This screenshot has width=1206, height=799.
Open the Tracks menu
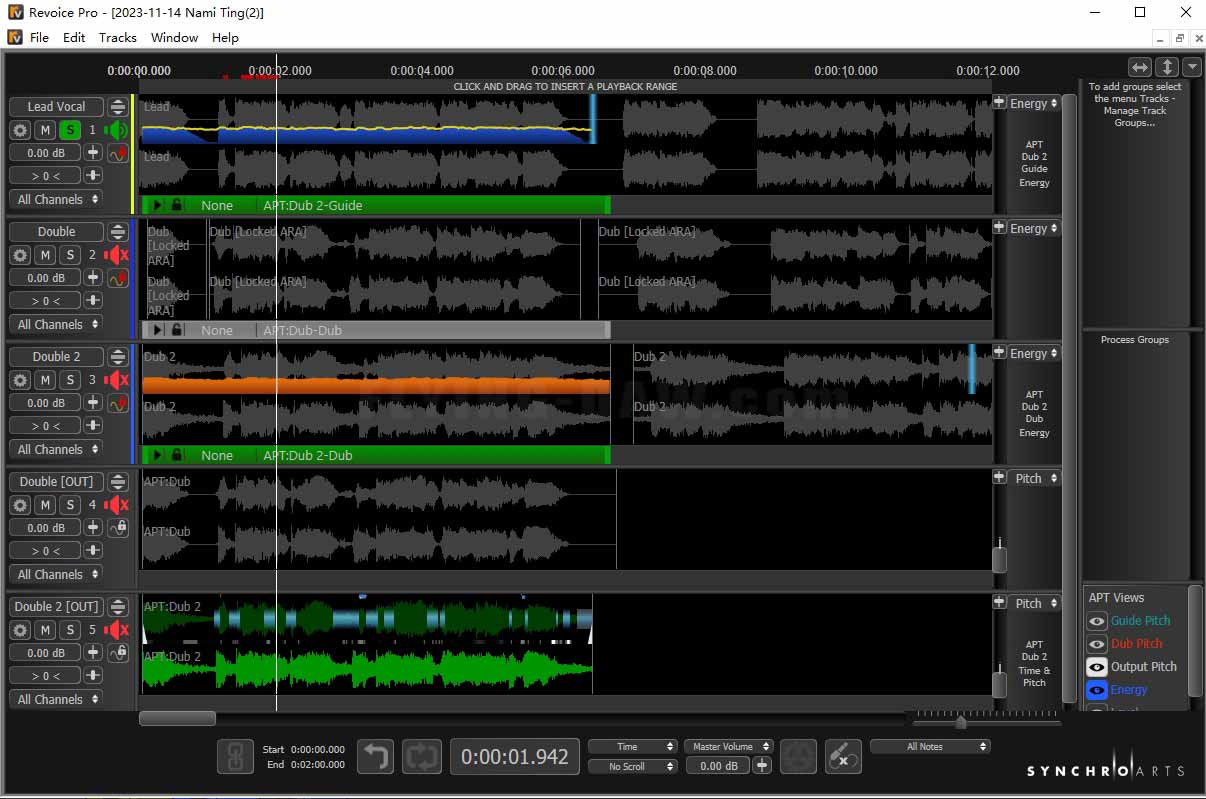pos(117,37)
